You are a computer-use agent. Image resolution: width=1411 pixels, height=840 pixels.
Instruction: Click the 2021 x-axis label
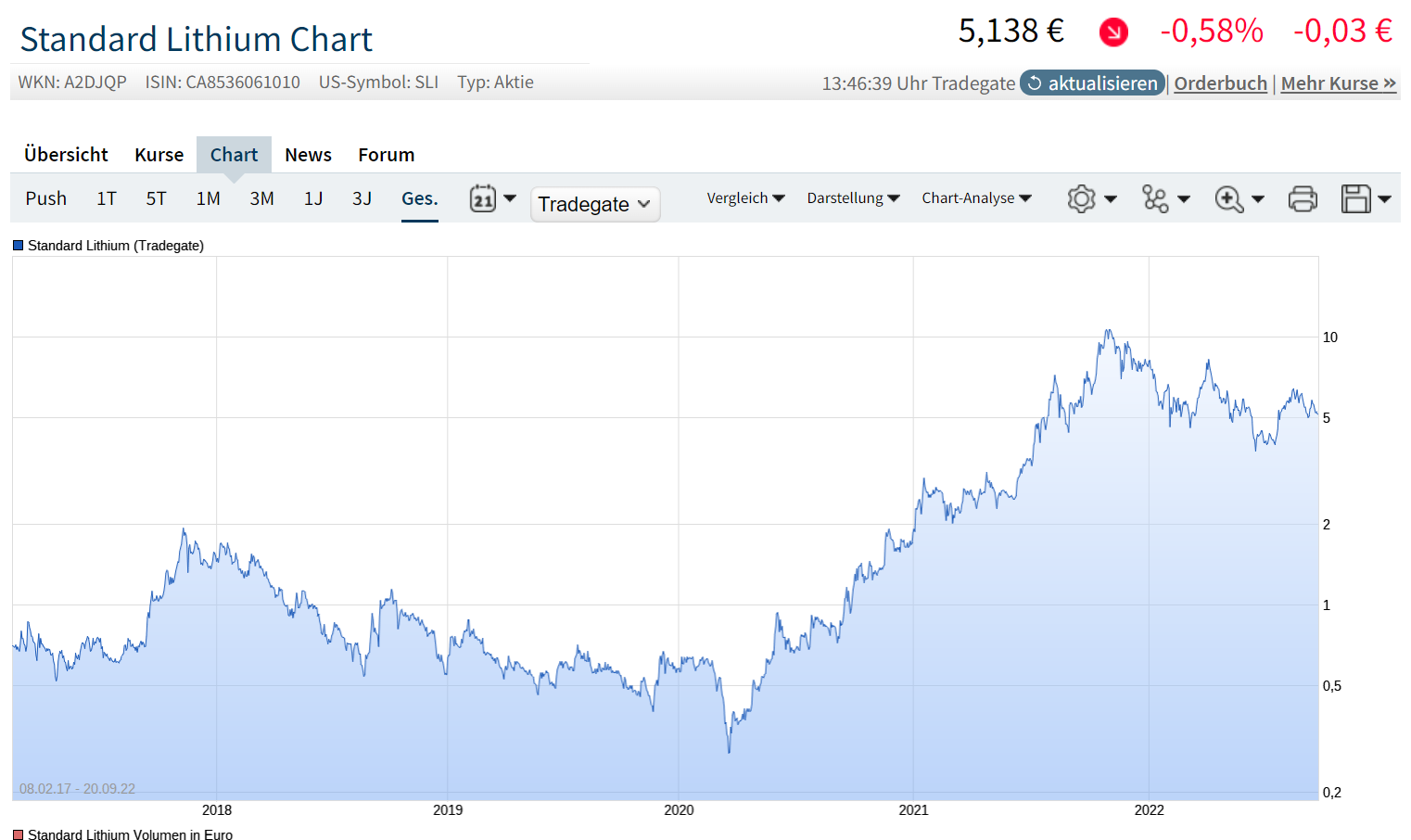click(913, 810)
